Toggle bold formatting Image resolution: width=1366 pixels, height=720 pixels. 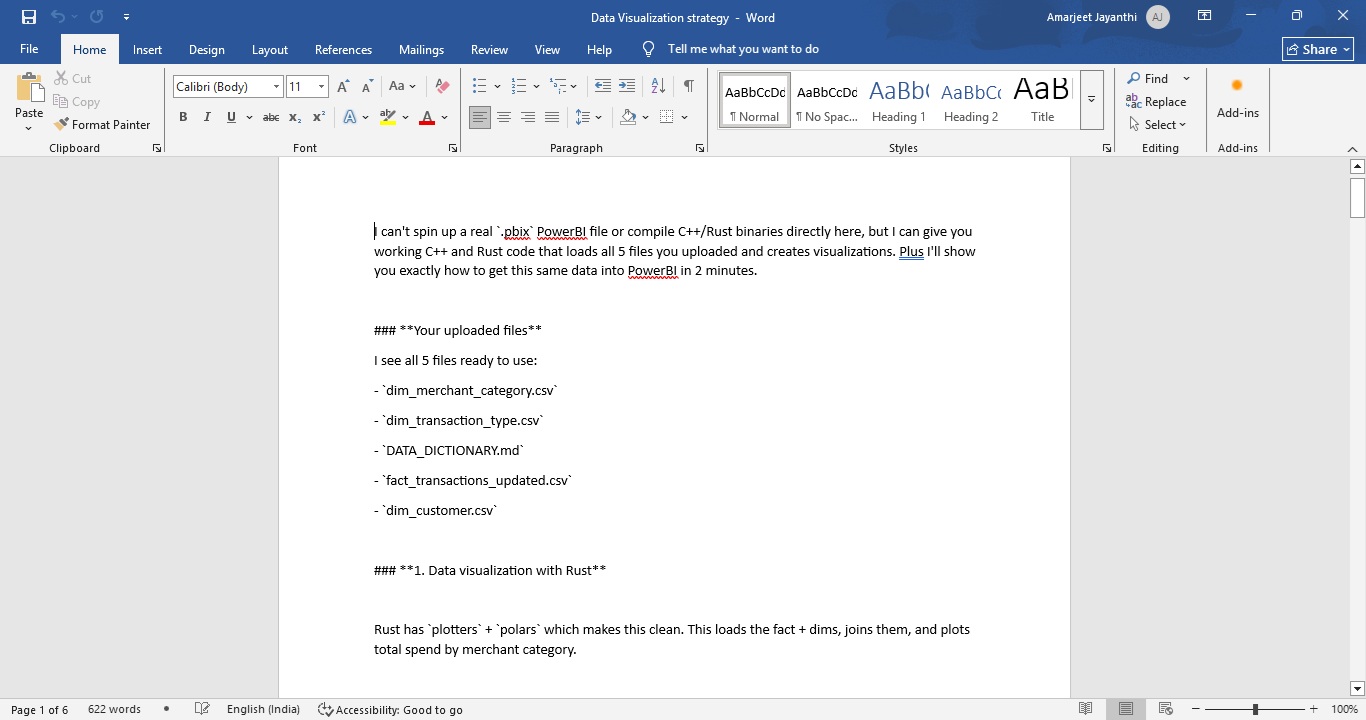183,117
